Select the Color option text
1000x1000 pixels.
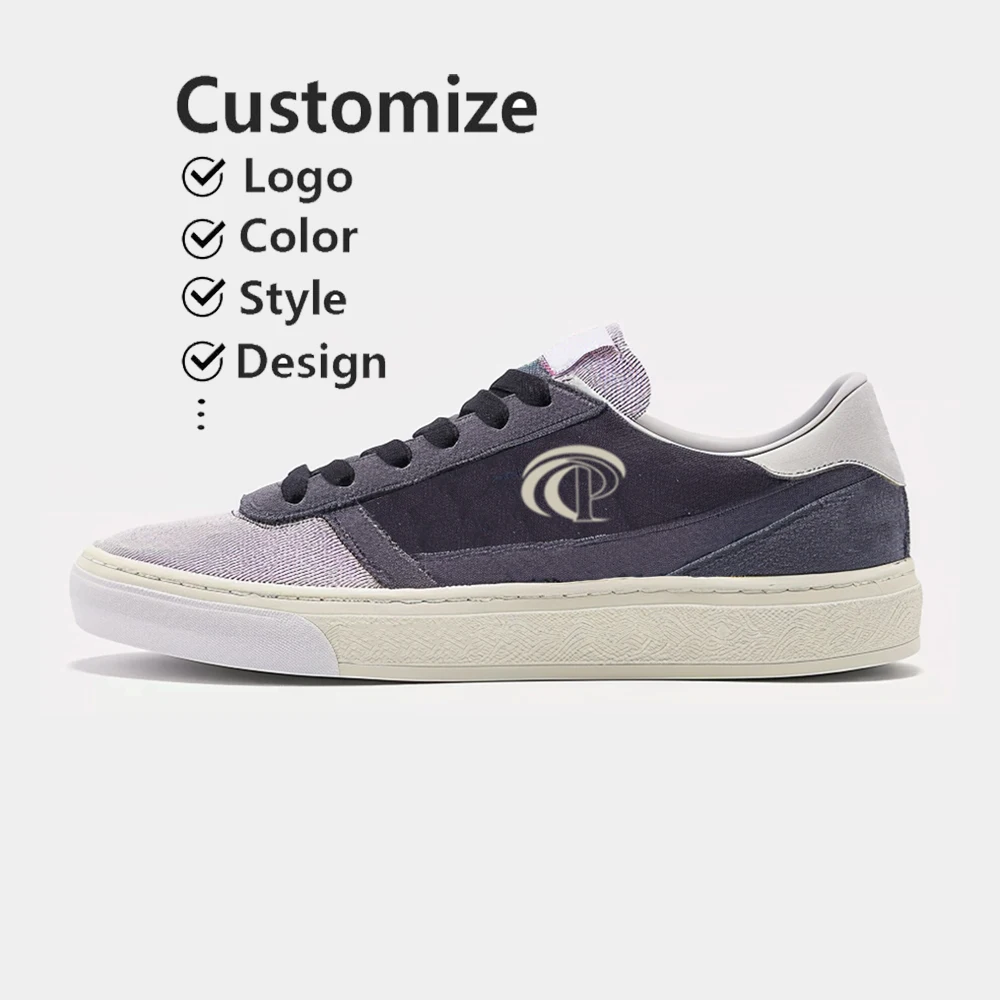click(298, 237)
